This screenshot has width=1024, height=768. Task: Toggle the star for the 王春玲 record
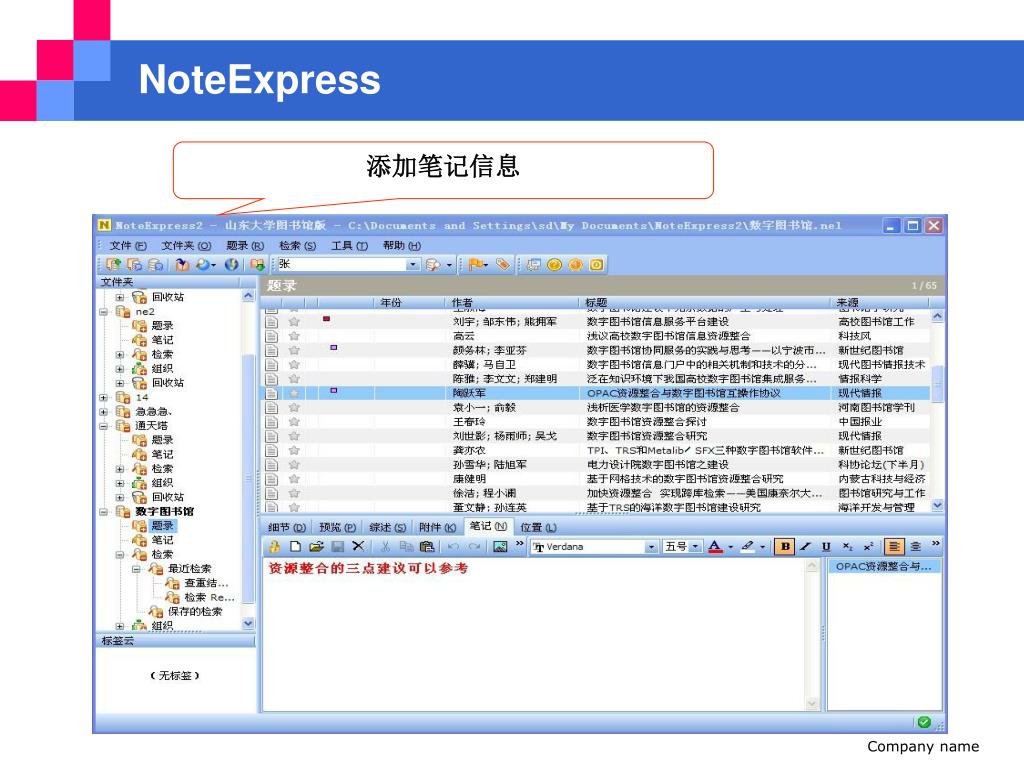click(x=294, y=422)
